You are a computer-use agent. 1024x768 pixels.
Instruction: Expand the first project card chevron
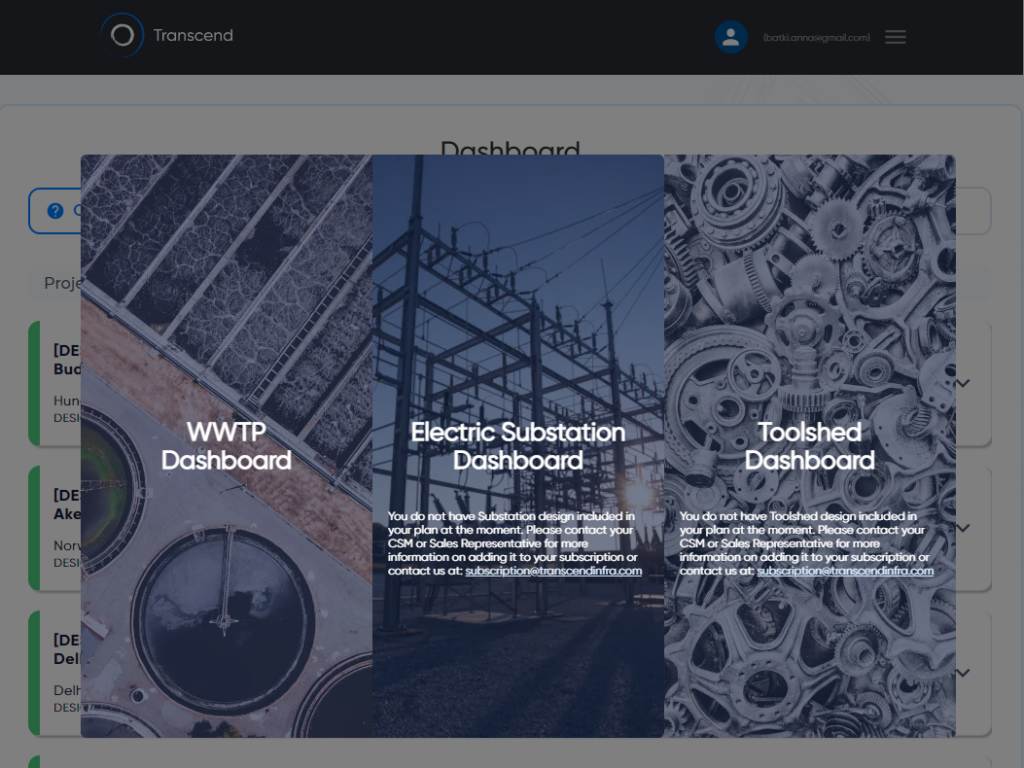point(963,383)
